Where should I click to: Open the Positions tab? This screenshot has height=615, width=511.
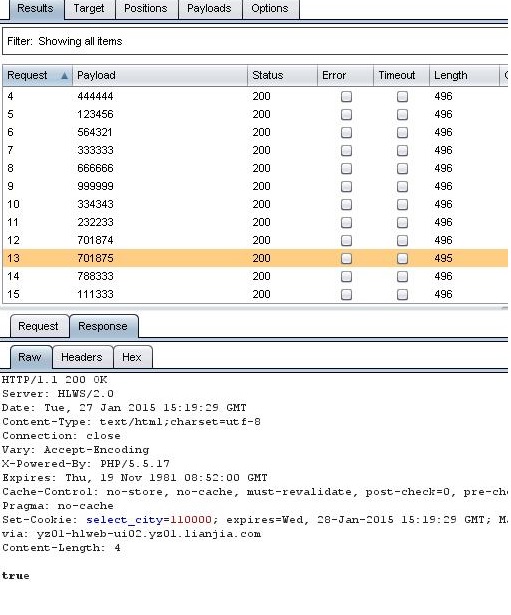tap(146, 9)
